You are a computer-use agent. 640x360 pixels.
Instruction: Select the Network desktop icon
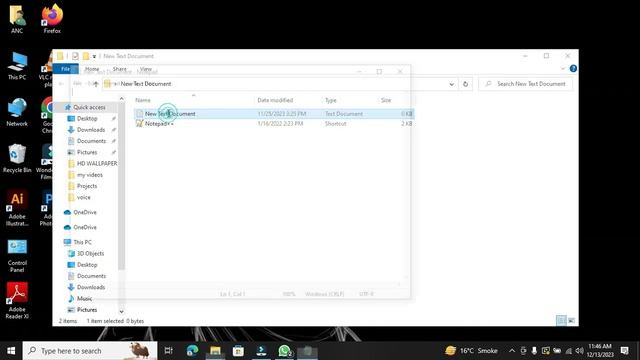click(17, 112)
